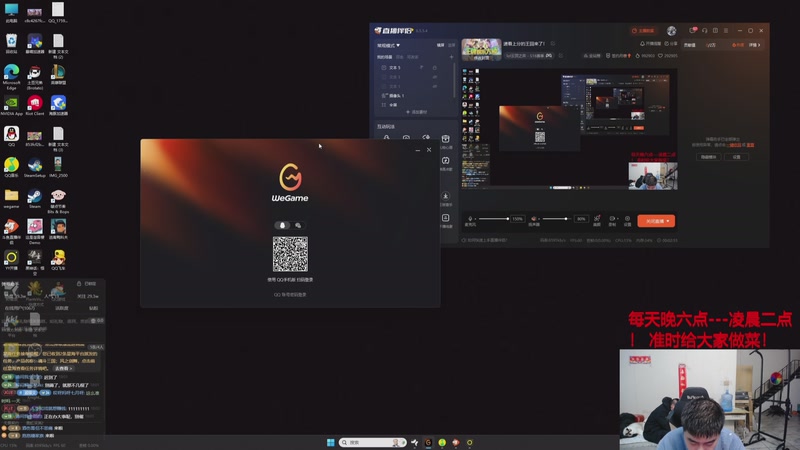
Task: Click speaker volume percentage field
Action: 581,219
